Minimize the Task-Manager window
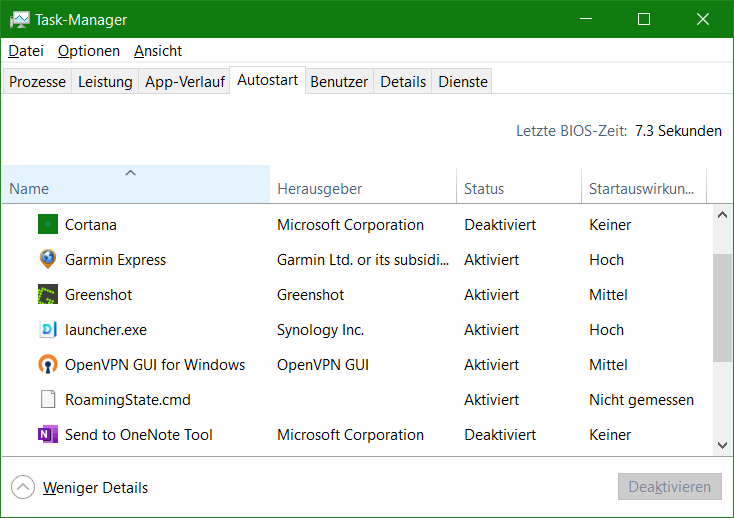The image size is (734, 518). (586, 19)
